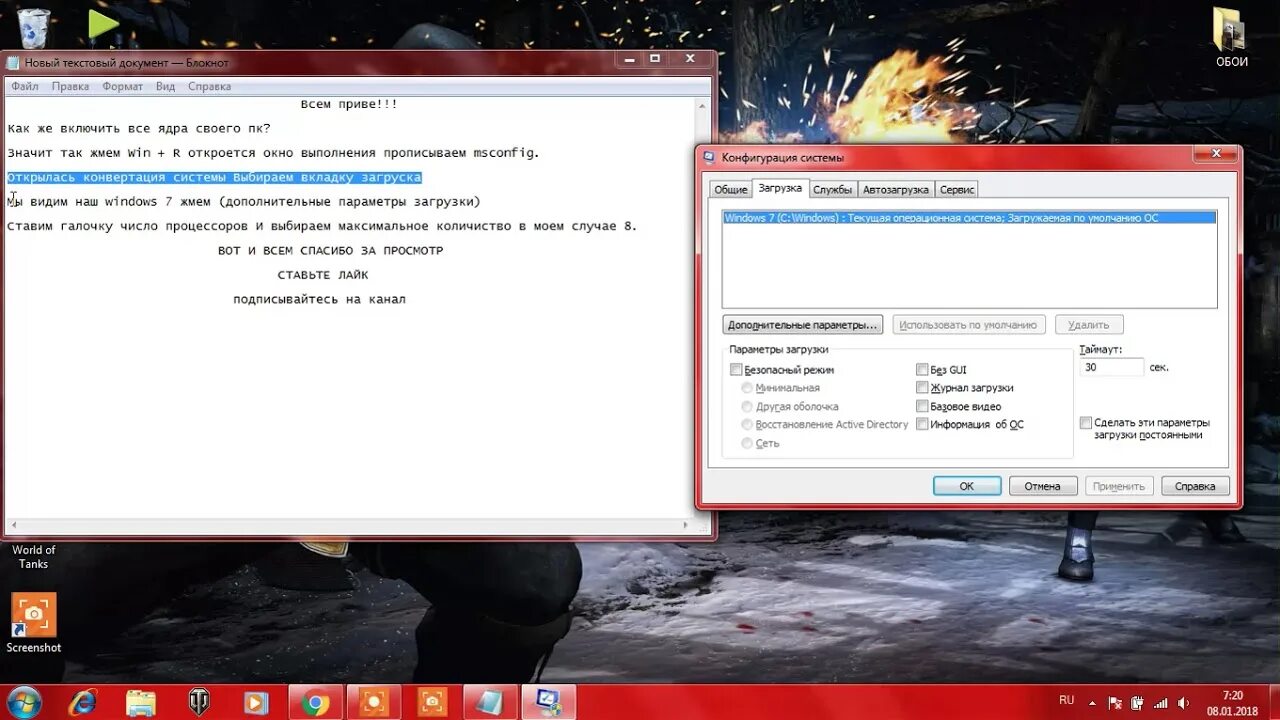Click OK in System Configuration
1280x720 pixels.
click(x=967, y=486)
